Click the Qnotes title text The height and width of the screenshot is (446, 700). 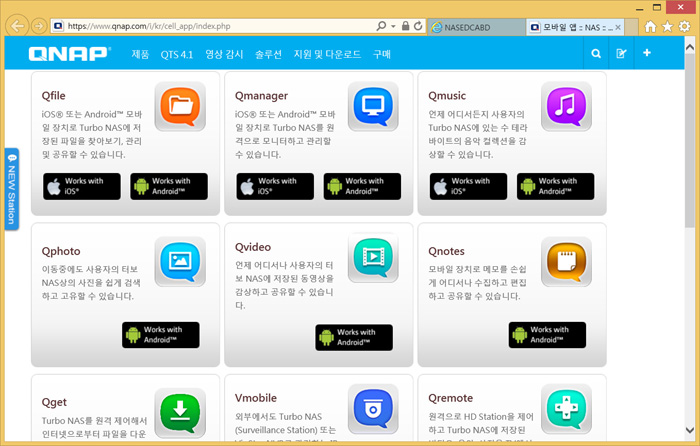(x=446, y=251)
